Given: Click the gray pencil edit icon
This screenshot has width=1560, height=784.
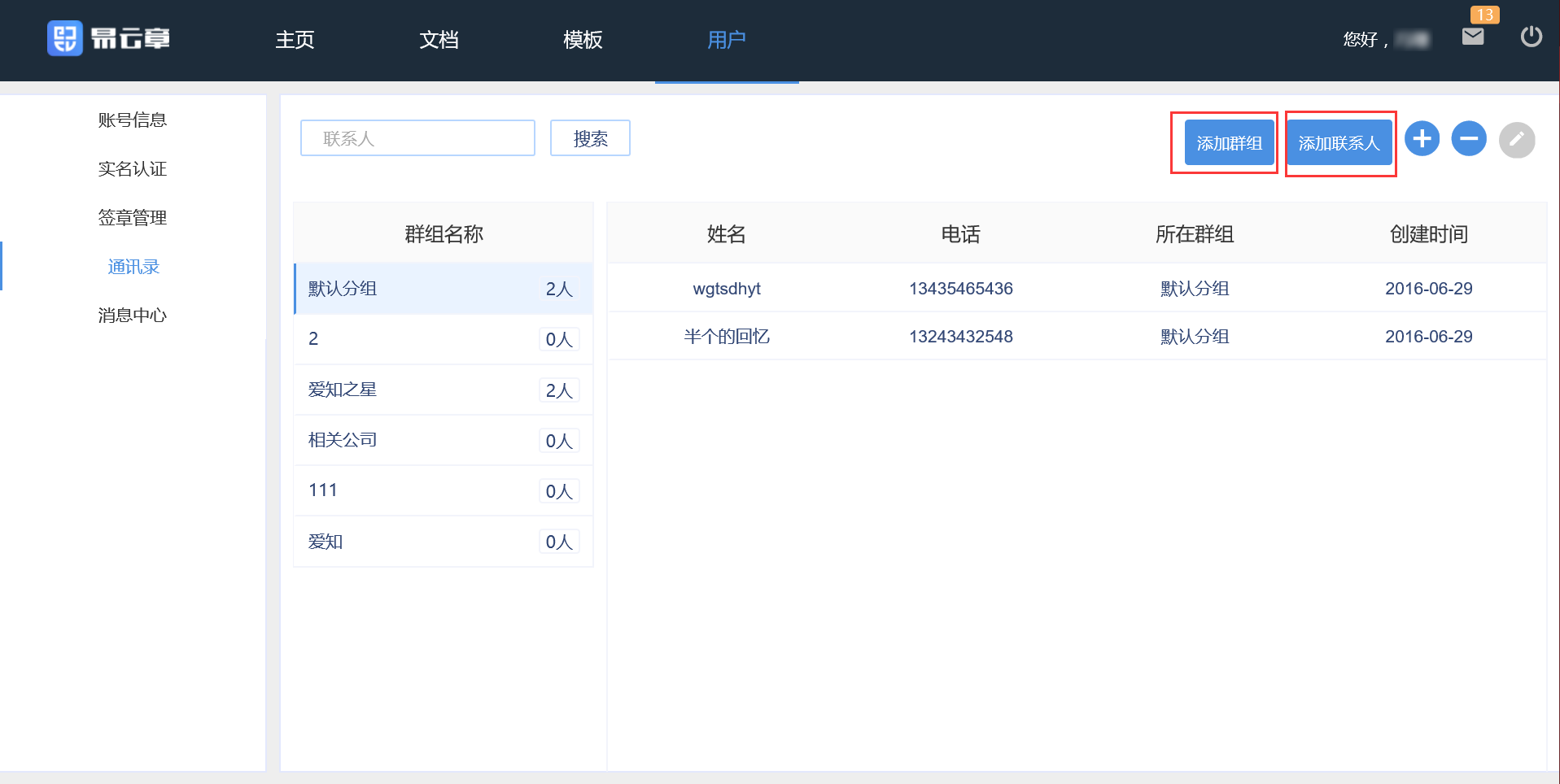Looking at the screenshot, I should [1516, 140].
